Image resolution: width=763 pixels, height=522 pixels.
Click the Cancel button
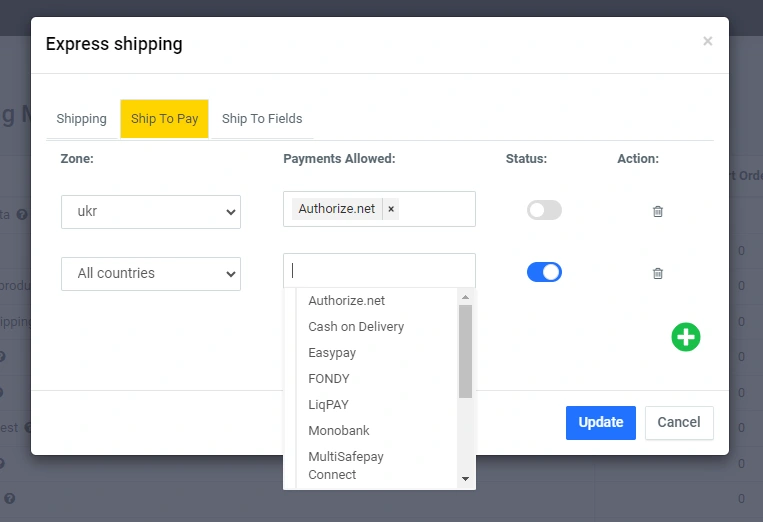click(x=679, y=422)
